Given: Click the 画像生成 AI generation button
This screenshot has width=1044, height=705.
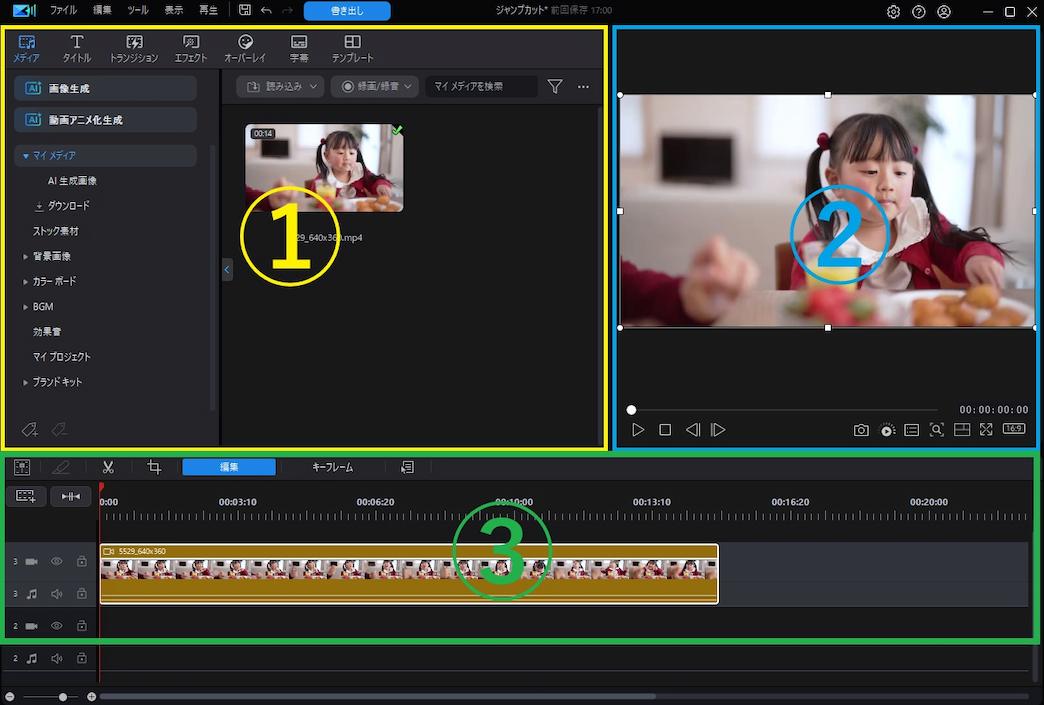Looking at the screenshot, I should (104, 88).
